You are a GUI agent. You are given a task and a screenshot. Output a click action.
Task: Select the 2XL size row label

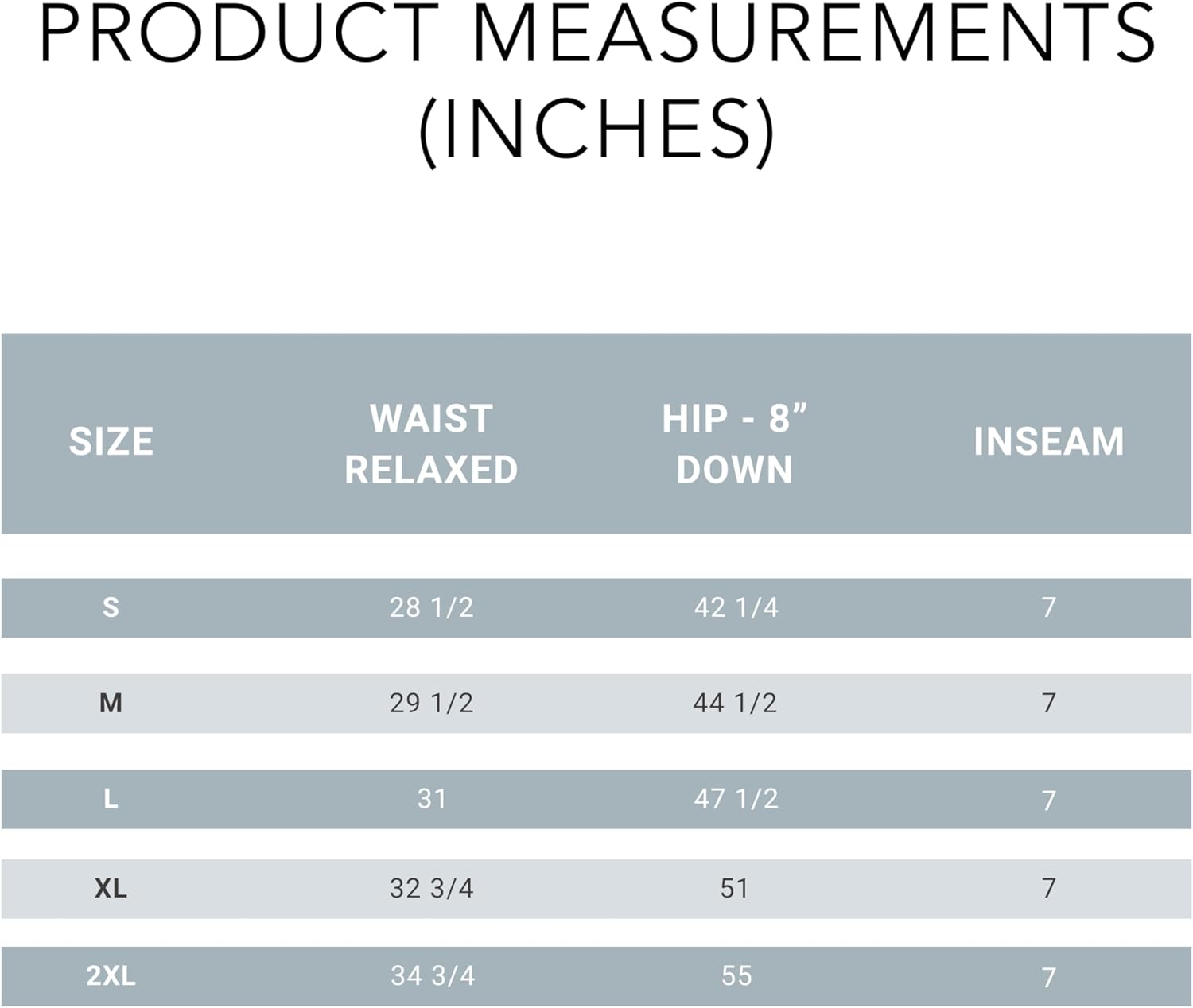[111, 975]
